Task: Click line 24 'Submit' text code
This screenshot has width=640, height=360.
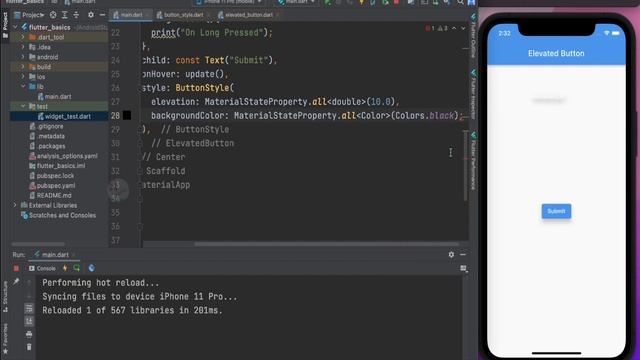Action: 248,60
